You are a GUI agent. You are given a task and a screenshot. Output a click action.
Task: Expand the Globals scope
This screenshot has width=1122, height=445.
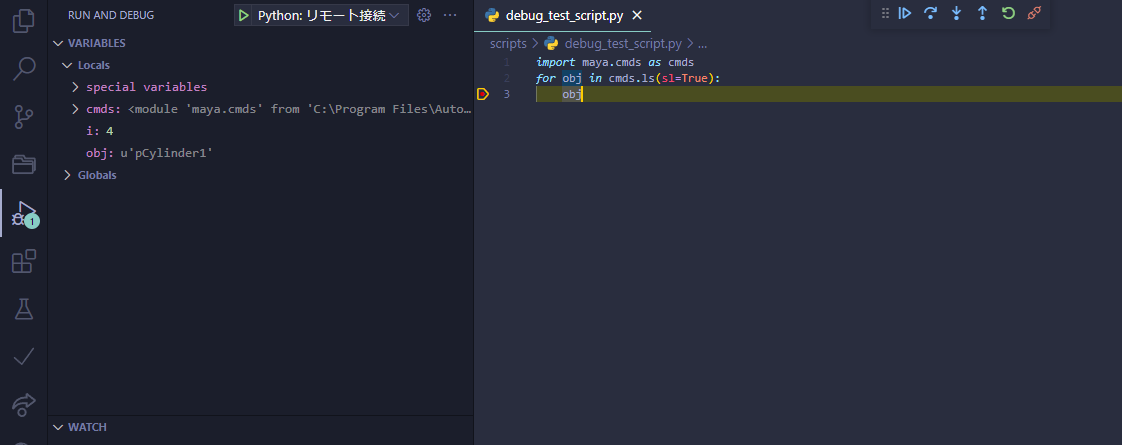67,175
